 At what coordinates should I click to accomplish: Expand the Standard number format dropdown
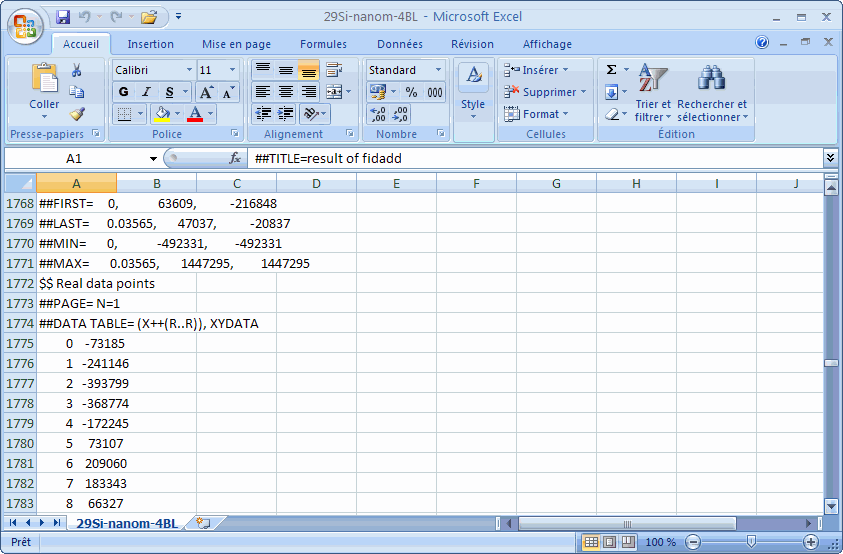438,70
